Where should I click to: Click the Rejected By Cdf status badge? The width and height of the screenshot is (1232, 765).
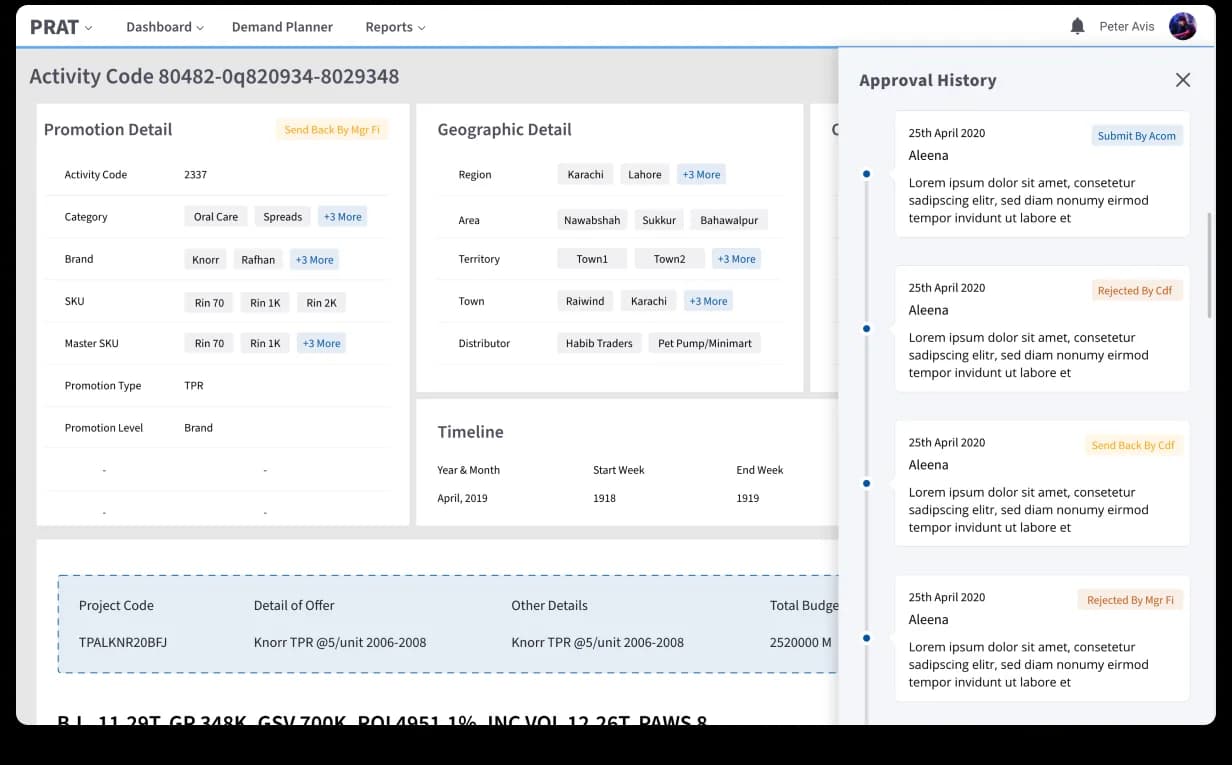(x=1135, y=291)
